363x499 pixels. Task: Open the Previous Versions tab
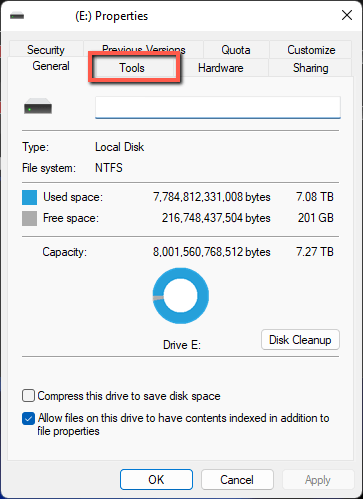click(144, 50)
